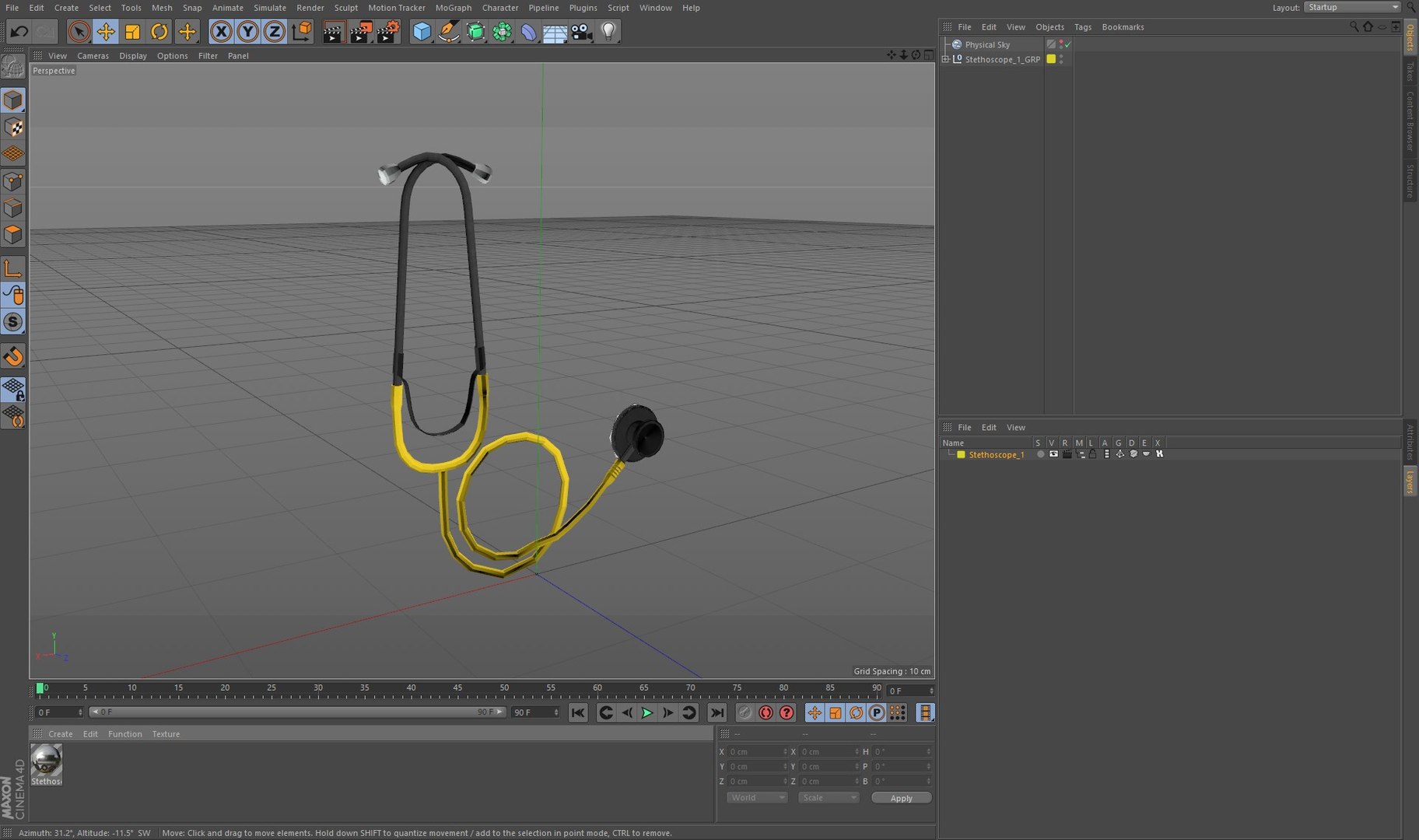Switch to Polygons mode icon
1419x840 pixels.
(13, 234)
